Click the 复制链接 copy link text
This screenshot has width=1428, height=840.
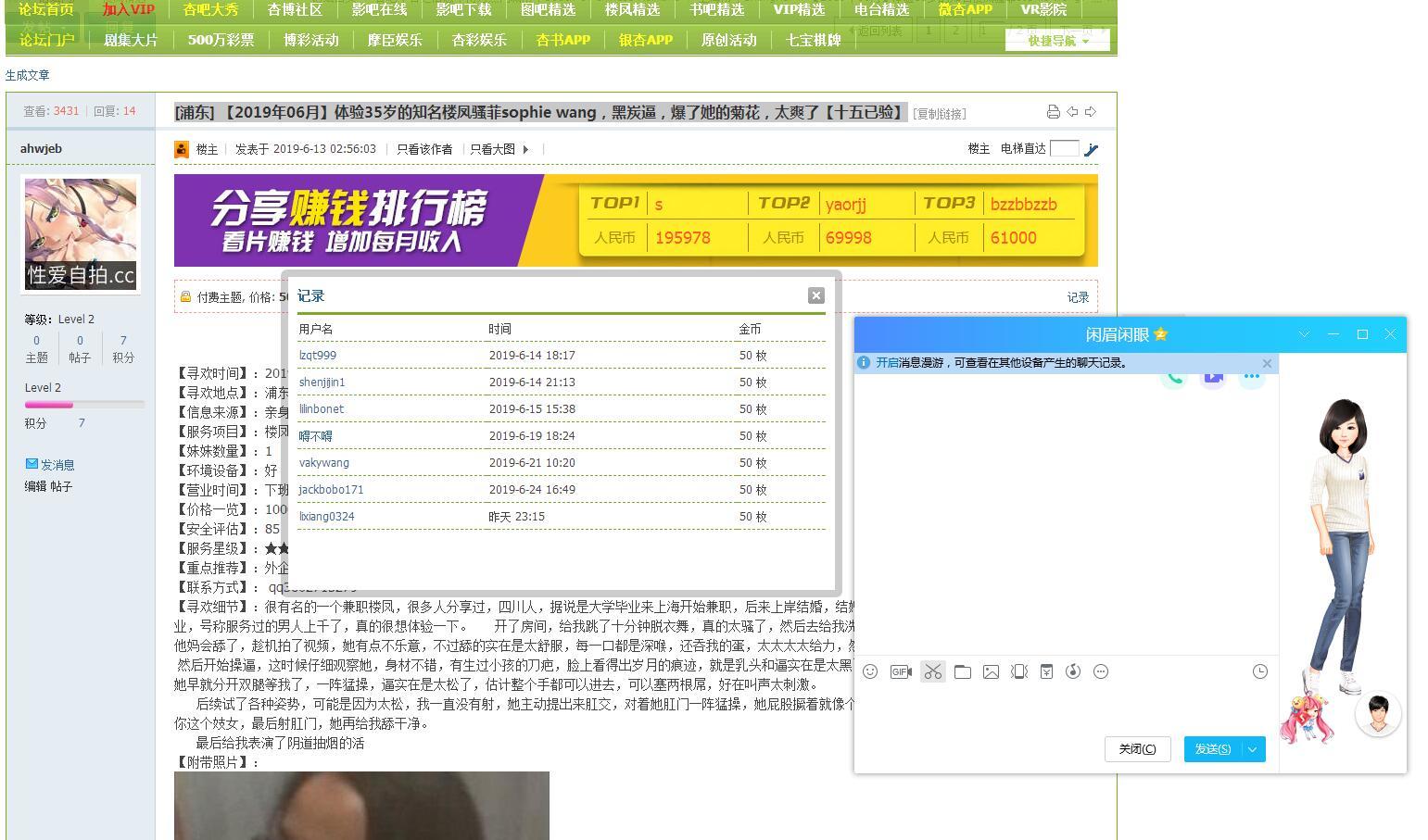click(940, 114)
